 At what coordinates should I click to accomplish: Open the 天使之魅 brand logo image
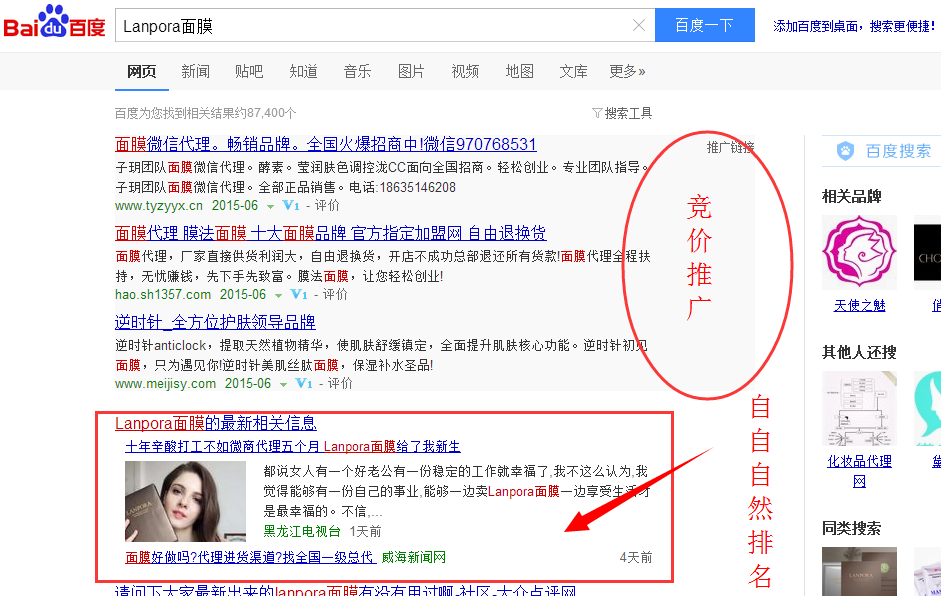(859, 253)
